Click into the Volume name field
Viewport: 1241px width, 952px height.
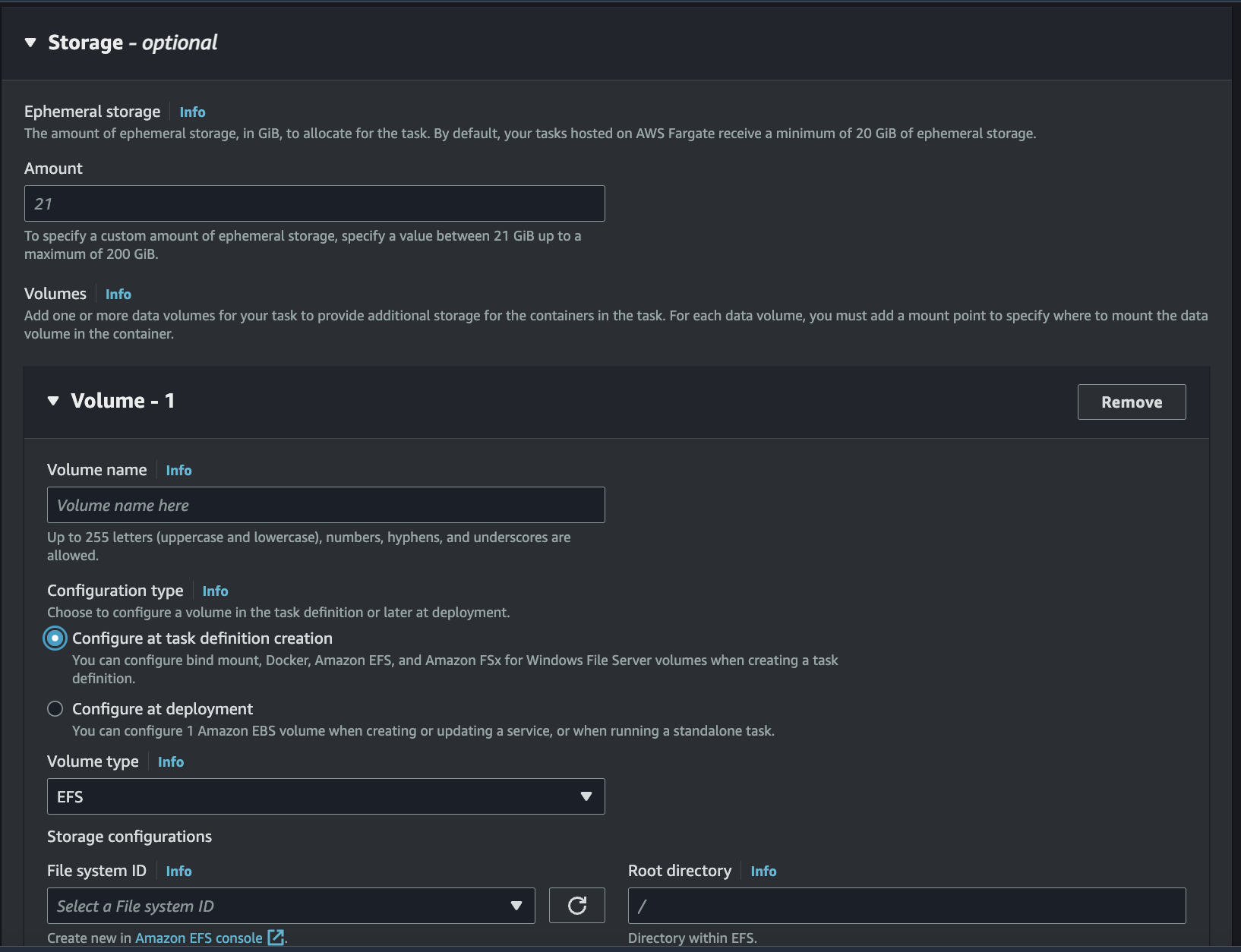point(325,504)
